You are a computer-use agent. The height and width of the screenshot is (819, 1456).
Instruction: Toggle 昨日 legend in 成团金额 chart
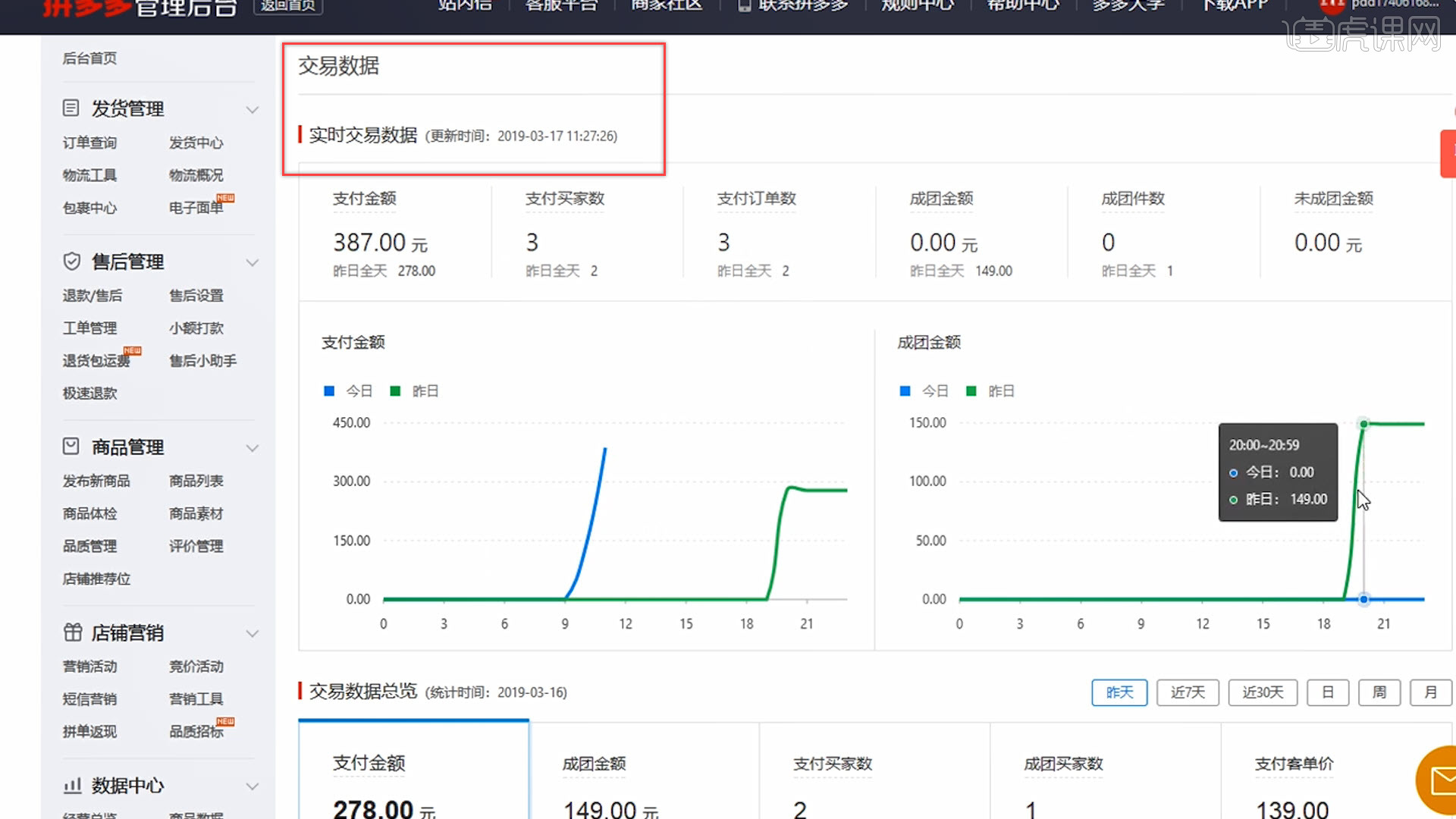tap(990, 391)
